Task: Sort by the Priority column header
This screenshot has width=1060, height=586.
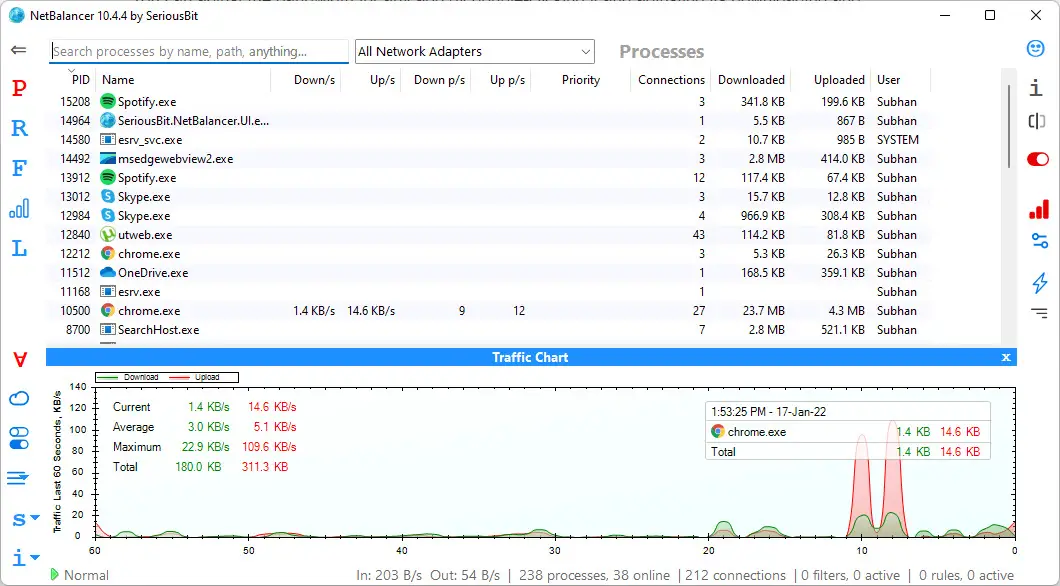Action: pos(581,80)
